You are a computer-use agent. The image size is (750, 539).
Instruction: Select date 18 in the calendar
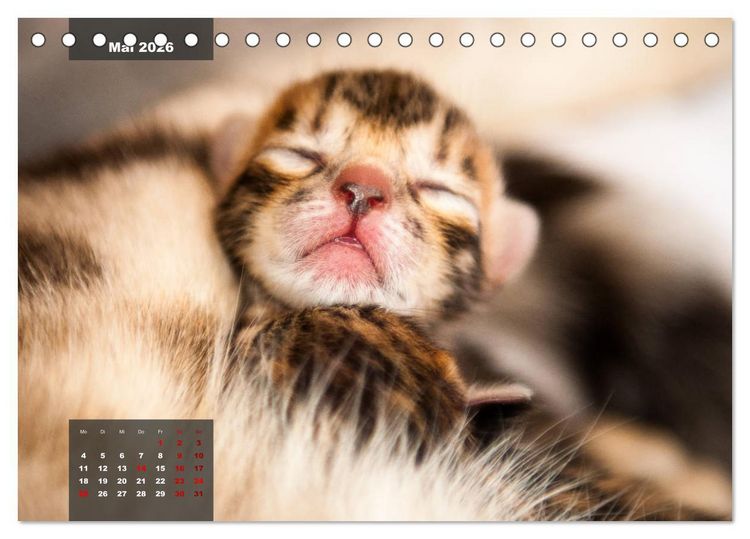tap(84, 481)
